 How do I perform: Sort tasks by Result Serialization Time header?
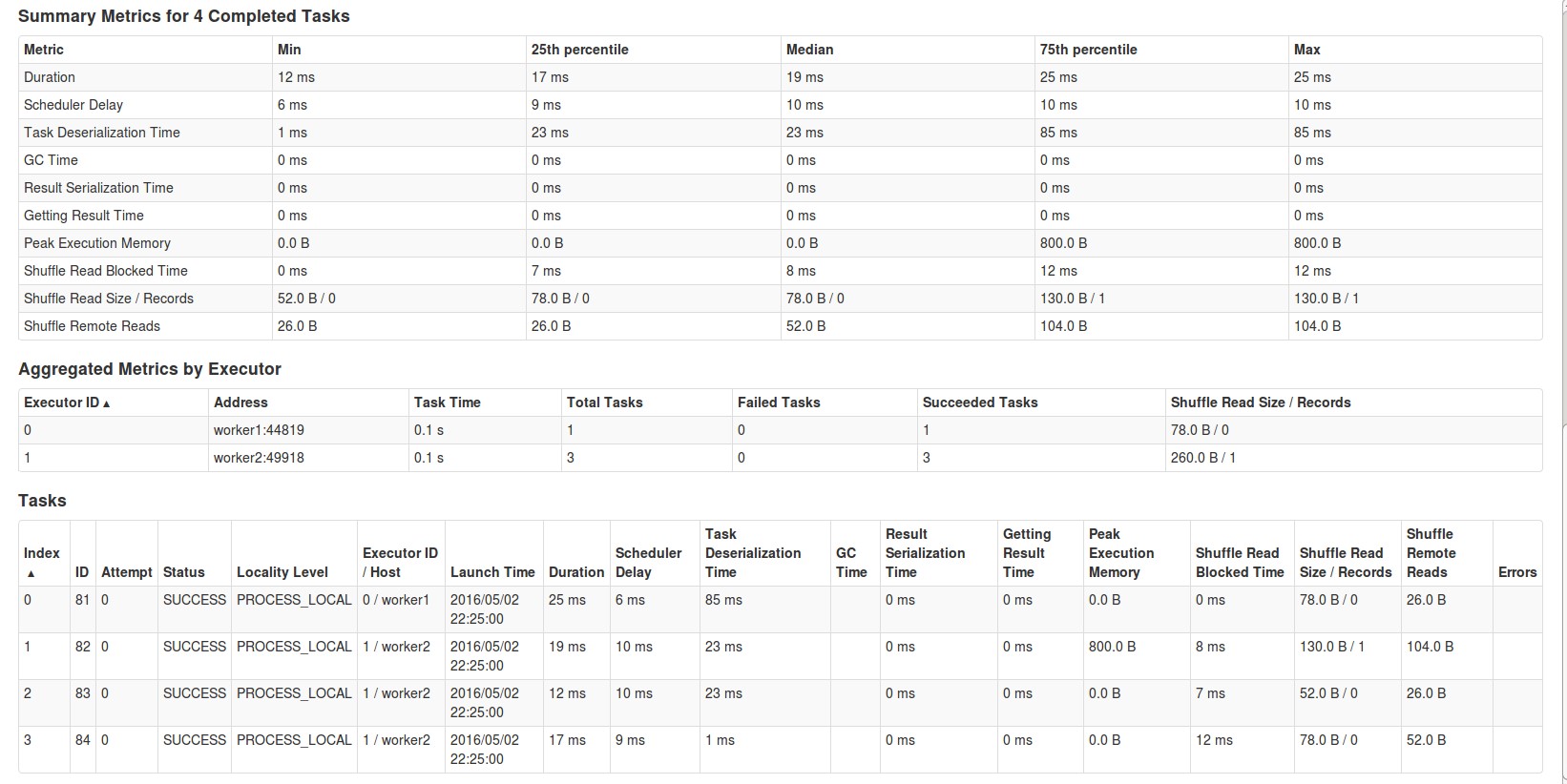(925, 553)
